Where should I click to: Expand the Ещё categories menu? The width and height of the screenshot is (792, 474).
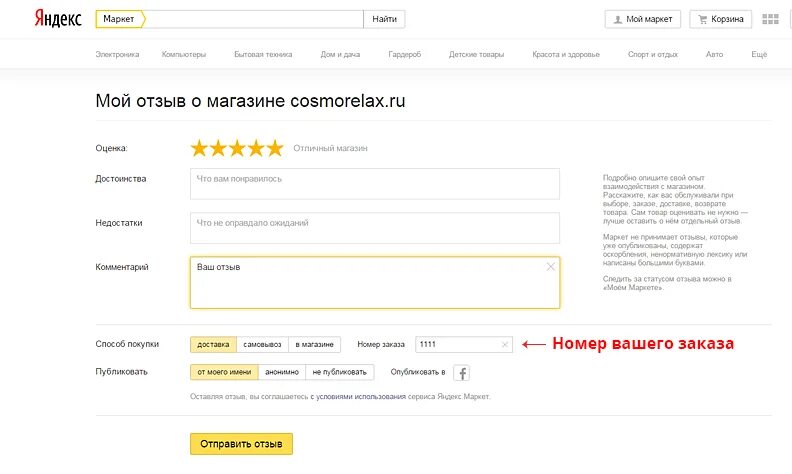tap(759, 54)
